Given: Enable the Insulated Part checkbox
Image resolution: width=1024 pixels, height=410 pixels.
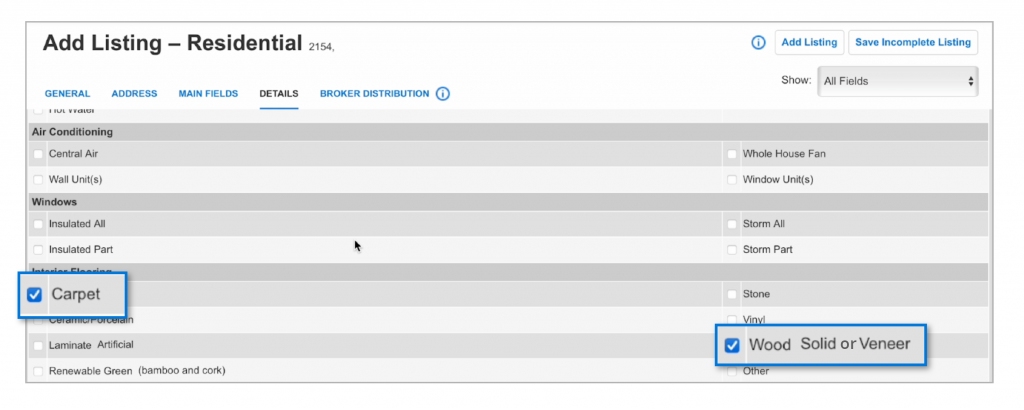Looking at the screenshot, I should (x=38, y=249).
